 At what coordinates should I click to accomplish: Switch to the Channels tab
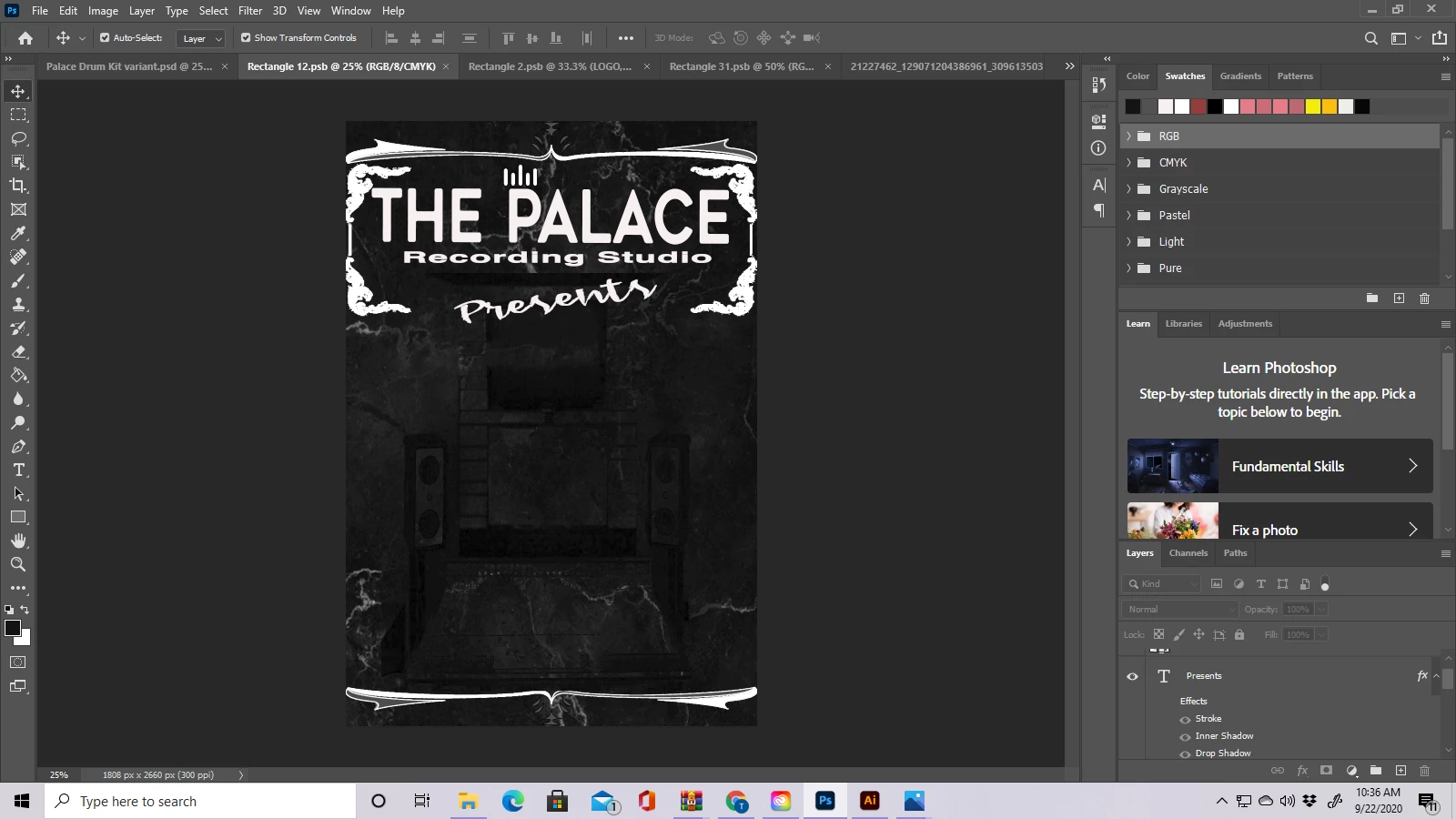[1188, 553]
